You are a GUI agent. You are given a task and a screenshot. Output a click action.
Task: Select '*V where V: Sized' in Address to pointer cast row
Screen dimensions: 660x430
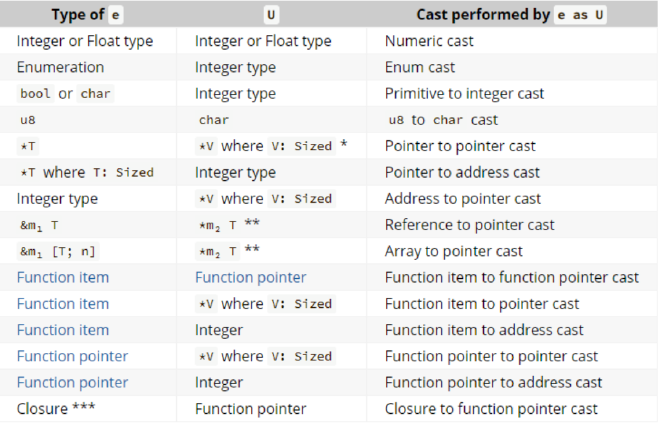266,199
